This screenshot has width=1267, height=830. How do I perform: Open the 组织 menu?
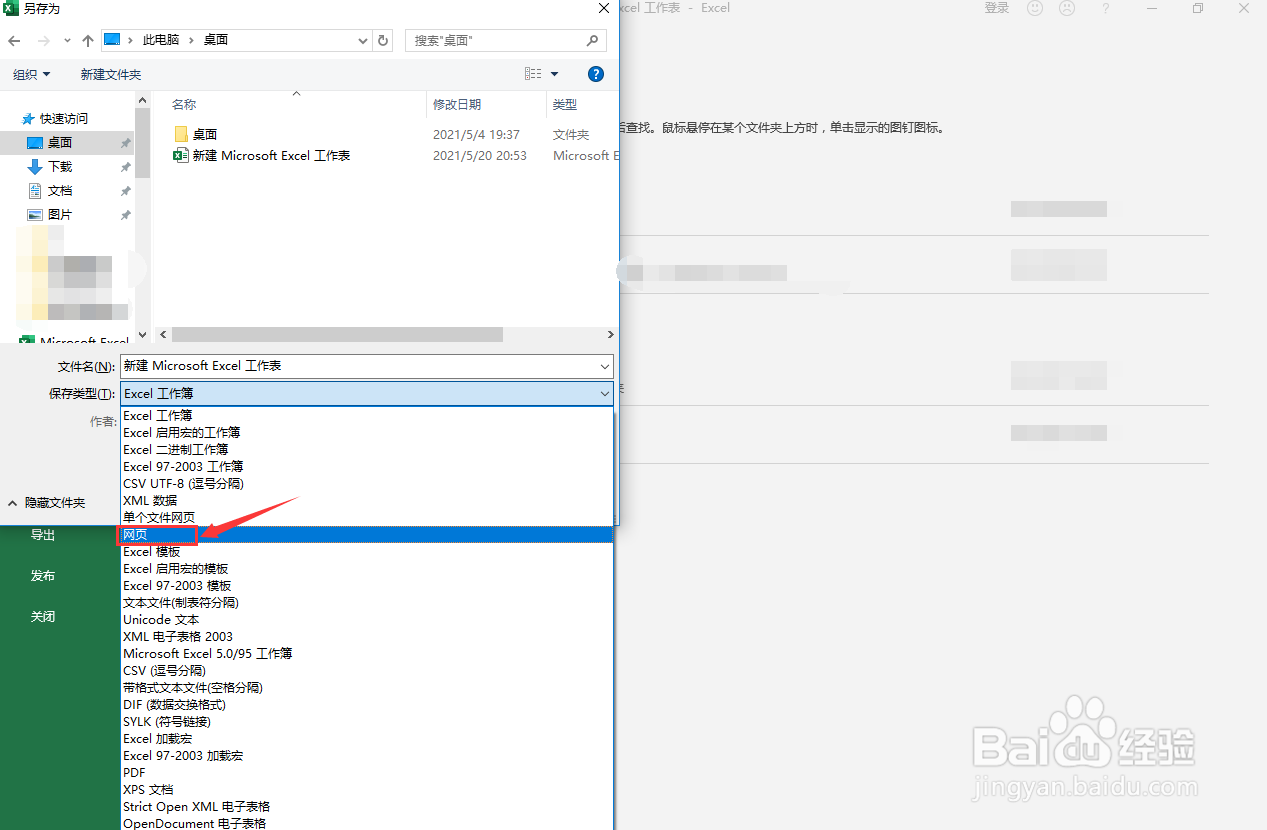click(32, 74)
